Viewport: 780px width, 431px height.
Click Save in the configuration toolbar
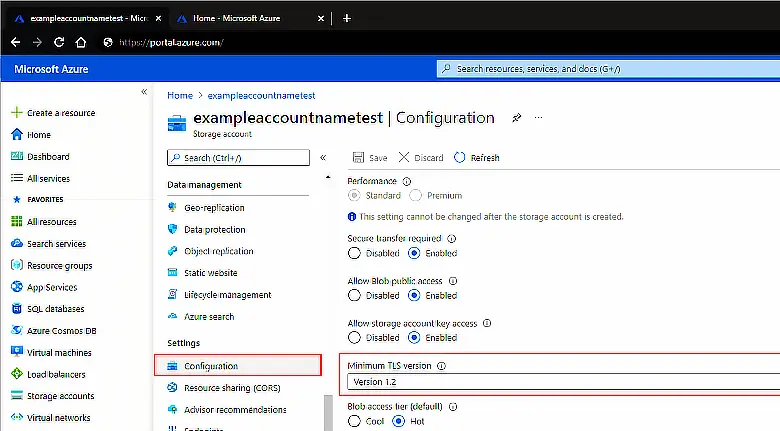(x=370, y=158)
